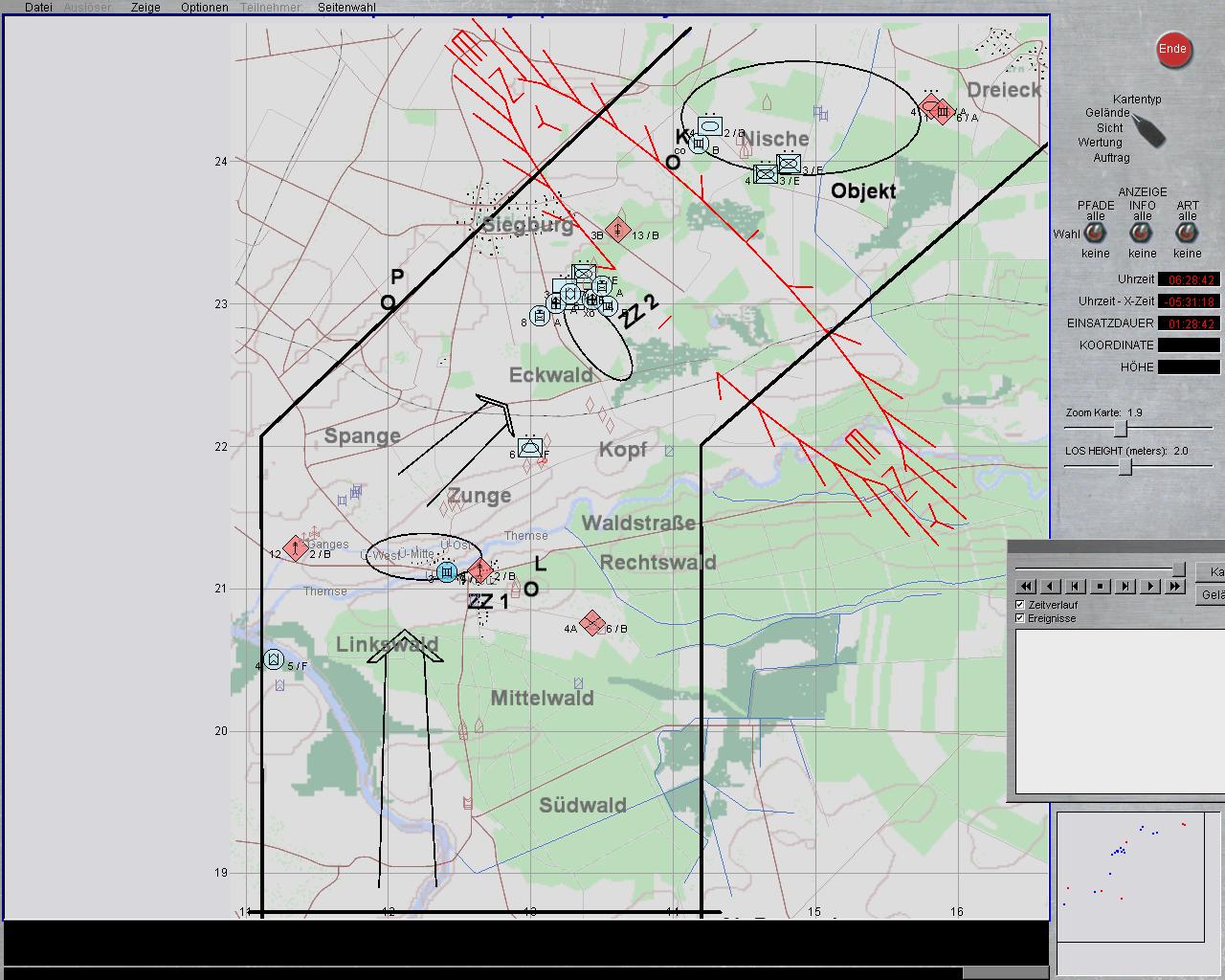Step to next frame button
The height and width of the screenshot is (980, 1225).
pyautogui.click(x=1125, y=587)
